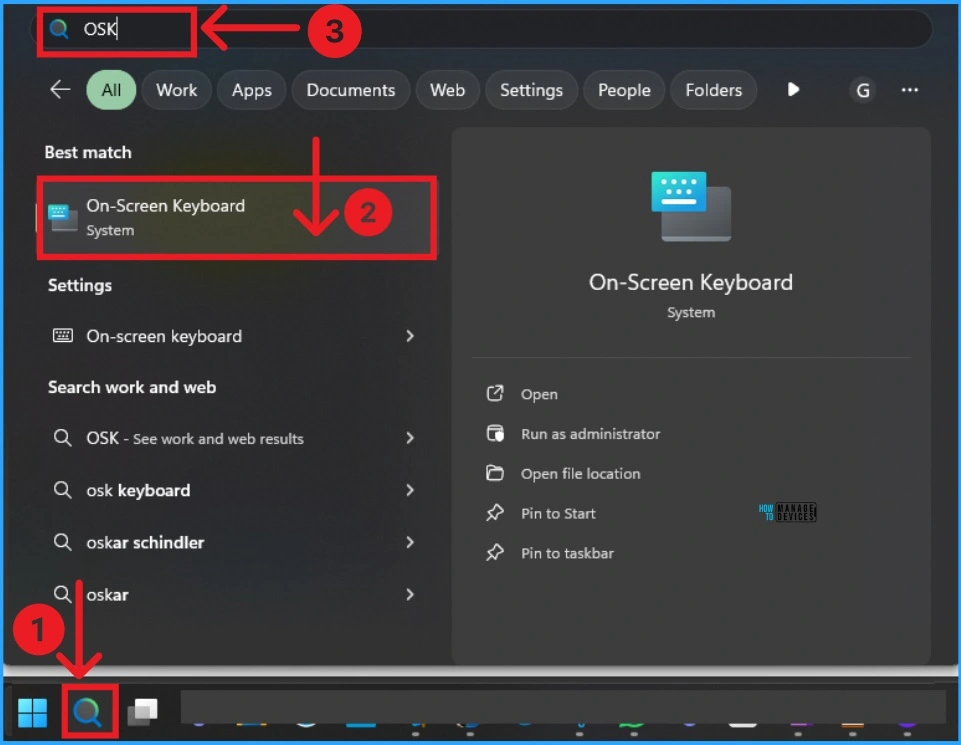Viewport: 961px width, 745px height.
Task: Choose Run as administrator
Action: [590, 434]
